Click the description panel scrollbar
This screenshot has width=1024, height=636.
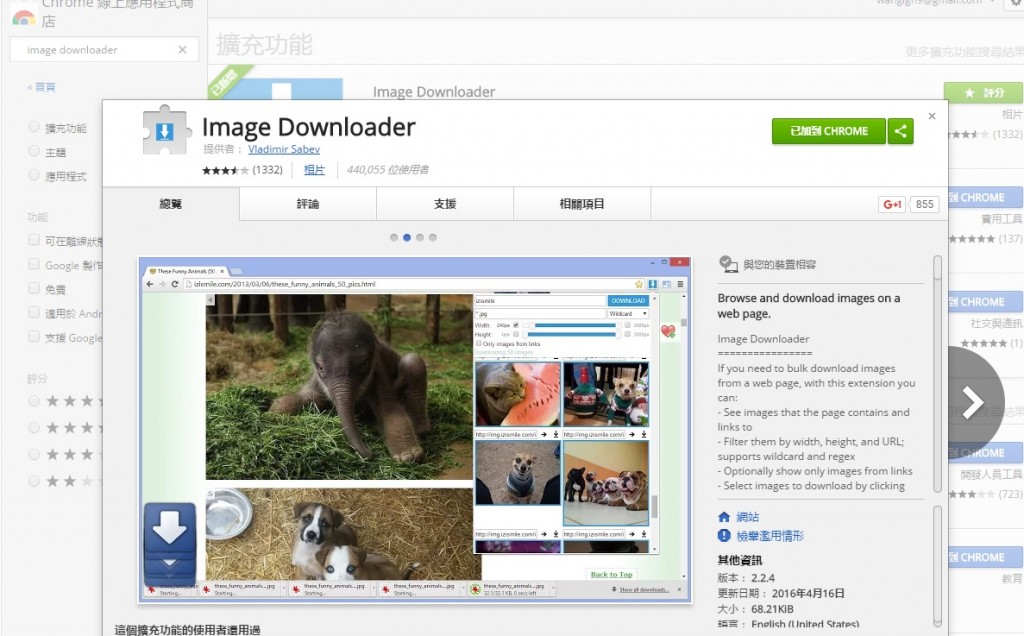tap(937, 374)
